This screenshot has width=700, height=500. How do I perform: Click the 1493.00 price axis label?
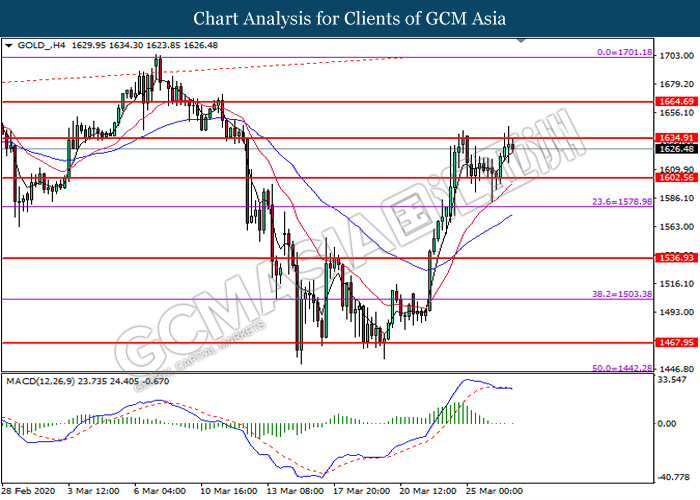(x=677, y=312)
